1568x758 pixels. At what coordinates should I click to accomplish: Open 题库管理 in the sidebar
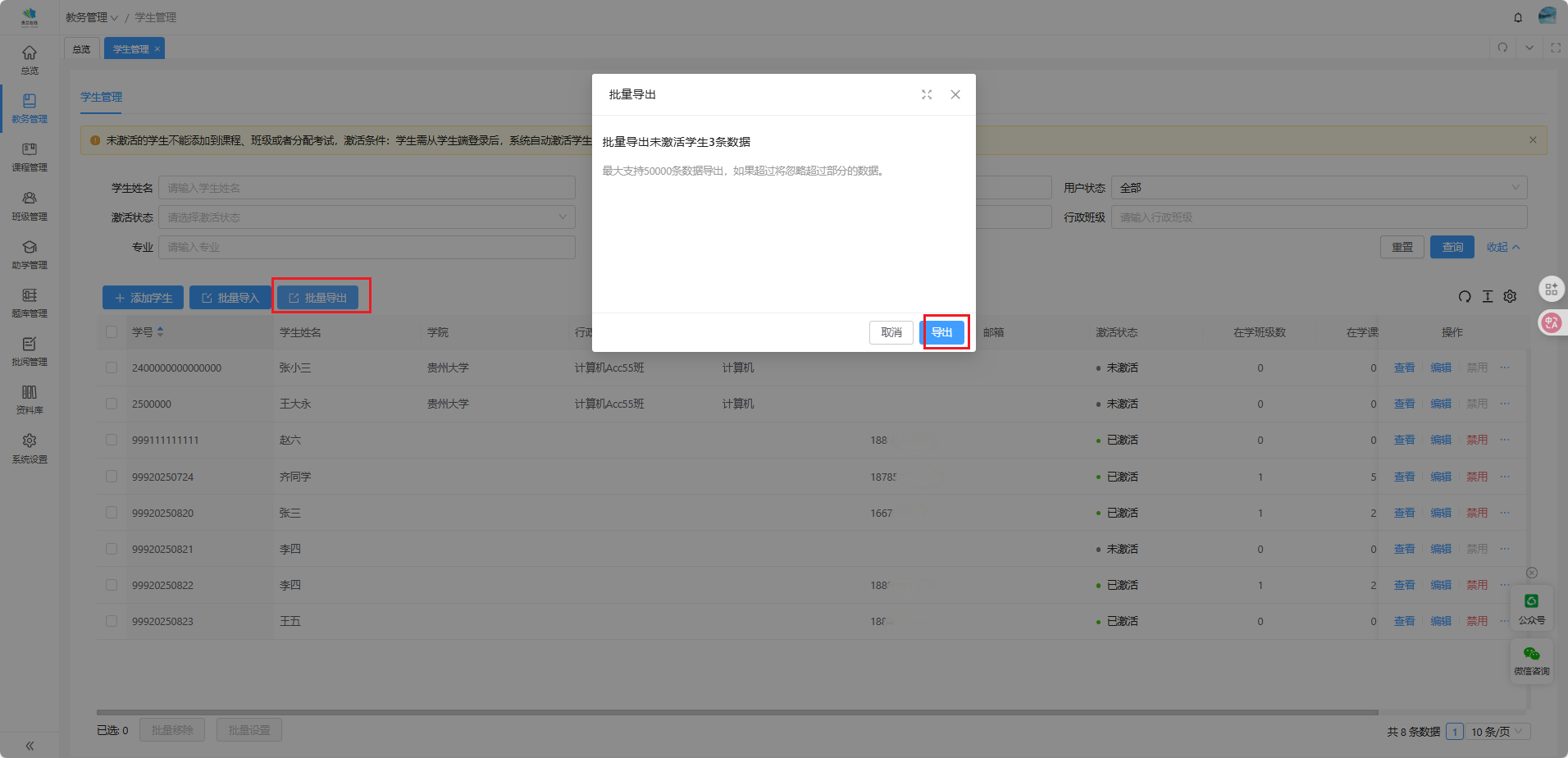point(30,303)
